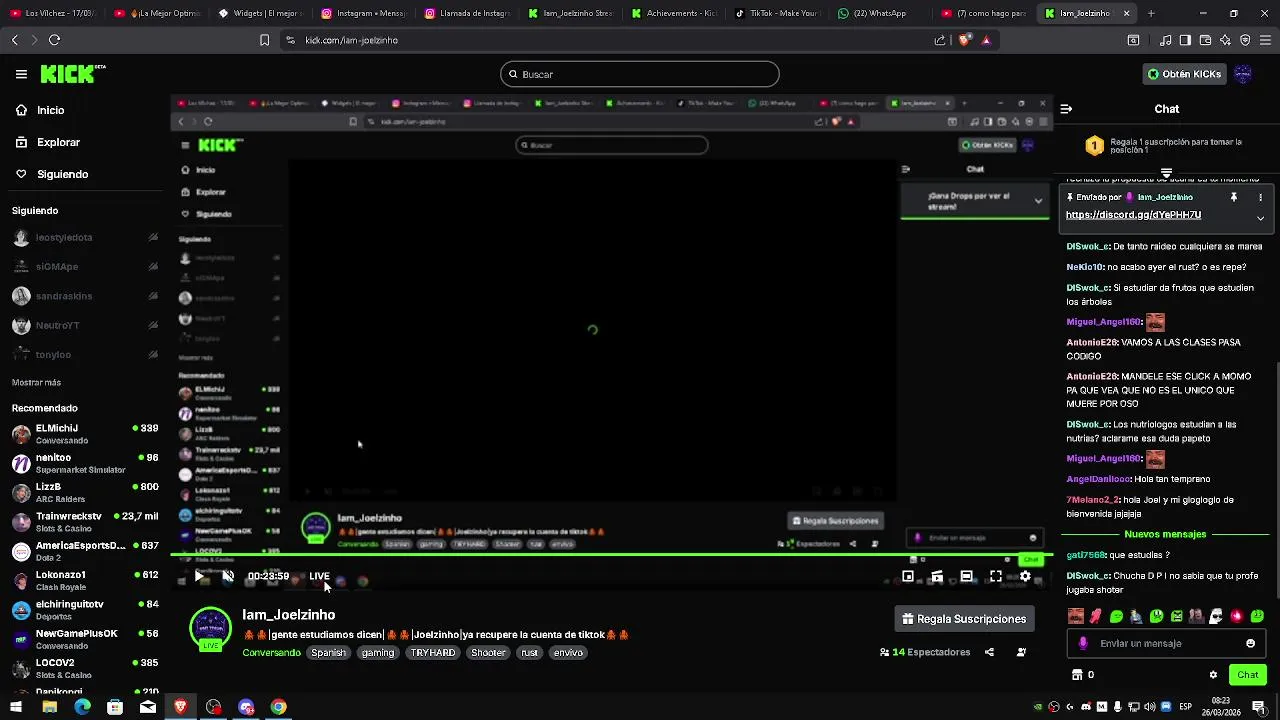Toggle mini player mode icon
This screenshot has width=1280, height=720.
click(908, 576)
